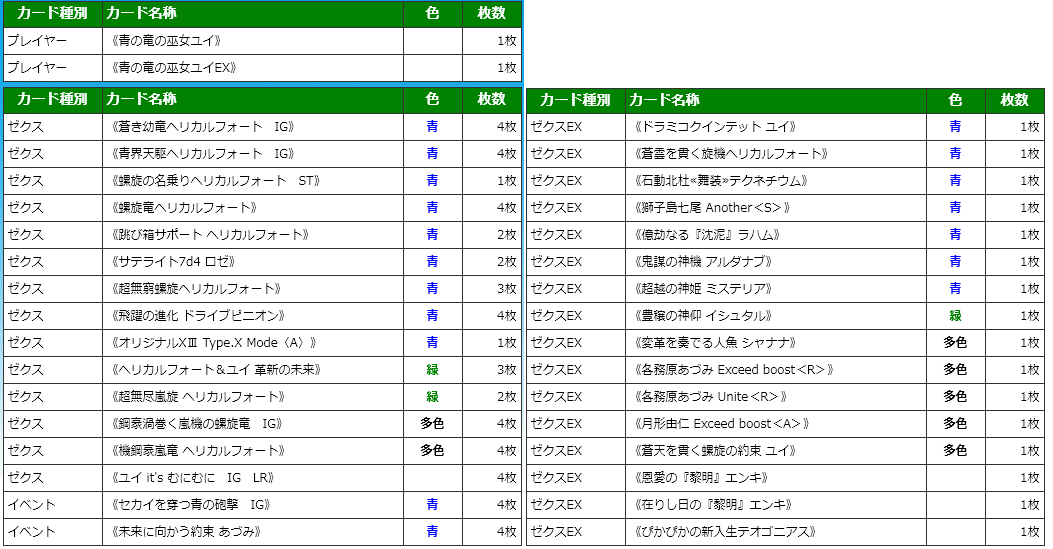Click 《石動北杜«舞装»テクネチウム》 card name
The height and width of the screenshot is (549, 1053).
(x=721, y=181)
